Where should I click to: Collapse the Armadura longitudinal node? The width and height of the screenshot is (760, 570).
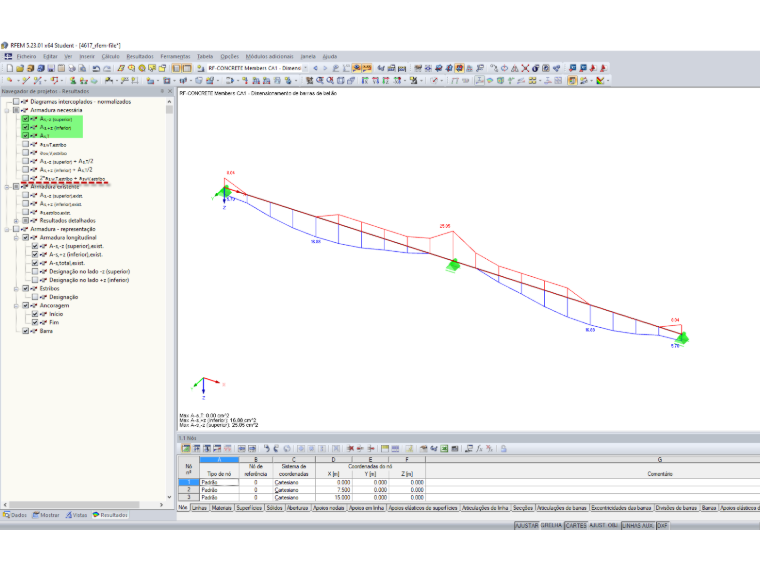tap(16, 238)
